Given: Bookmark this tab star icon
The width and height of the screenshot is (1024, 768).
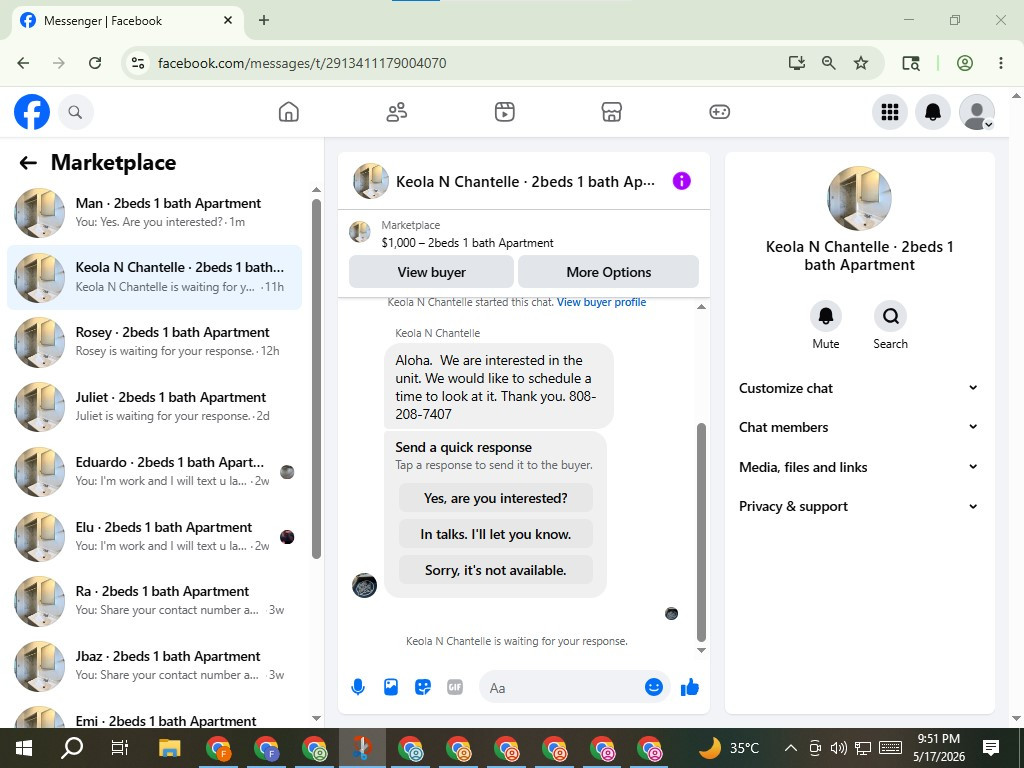Looking at the screenshot, I should click(x=861, y=63).
